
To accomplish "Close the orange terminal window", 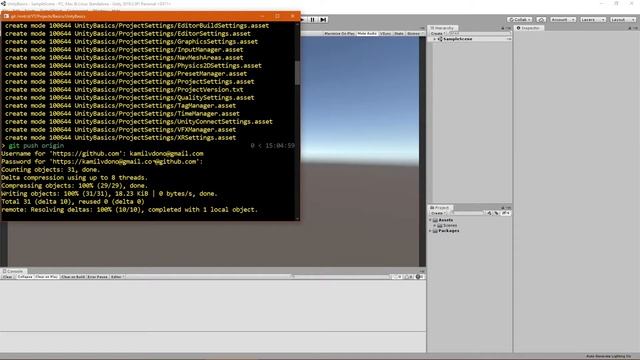I will [292, 16].
